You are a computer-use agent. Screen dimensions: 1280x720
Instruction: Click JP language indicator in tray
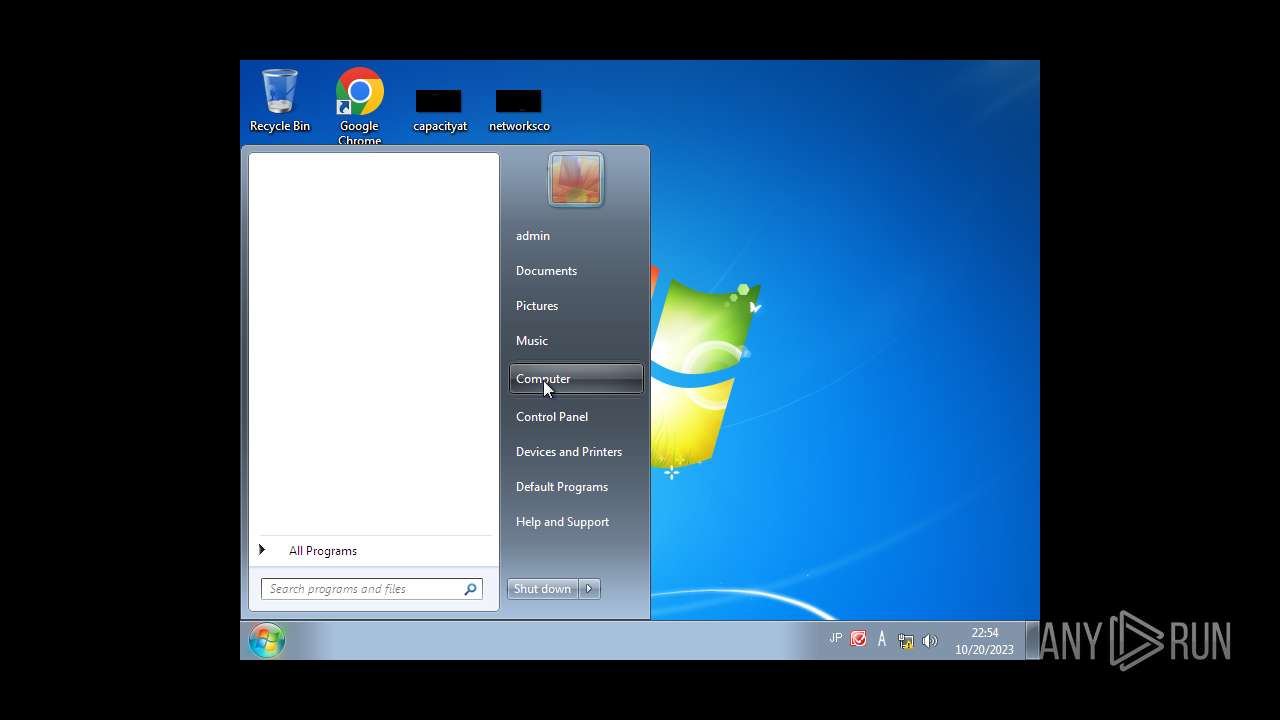pyautogui.click(x=835, y=639)
